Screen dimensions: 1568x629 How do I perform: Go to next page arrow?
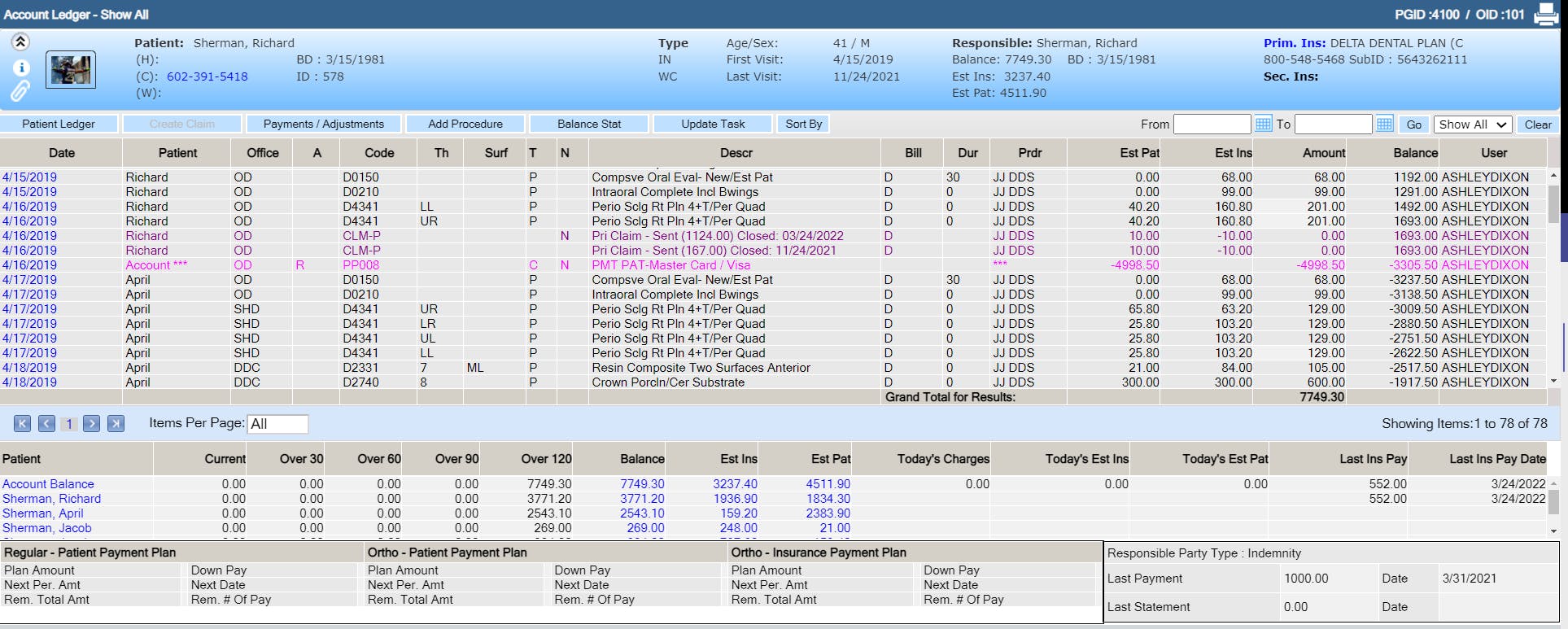pyautogui.click(x=92, y=423)
